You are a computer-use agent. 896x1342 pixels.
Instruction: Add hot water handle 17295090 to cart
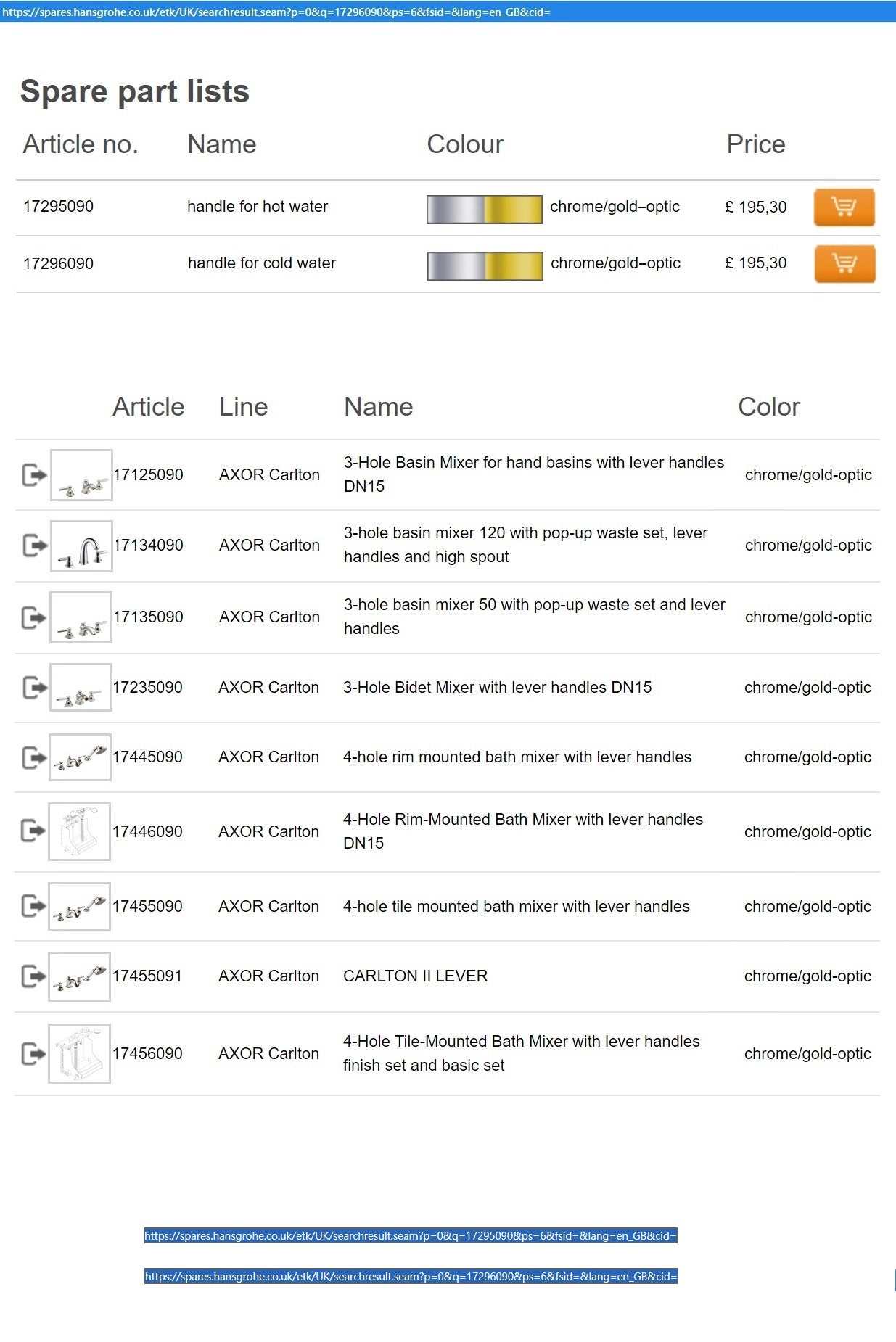844,207
